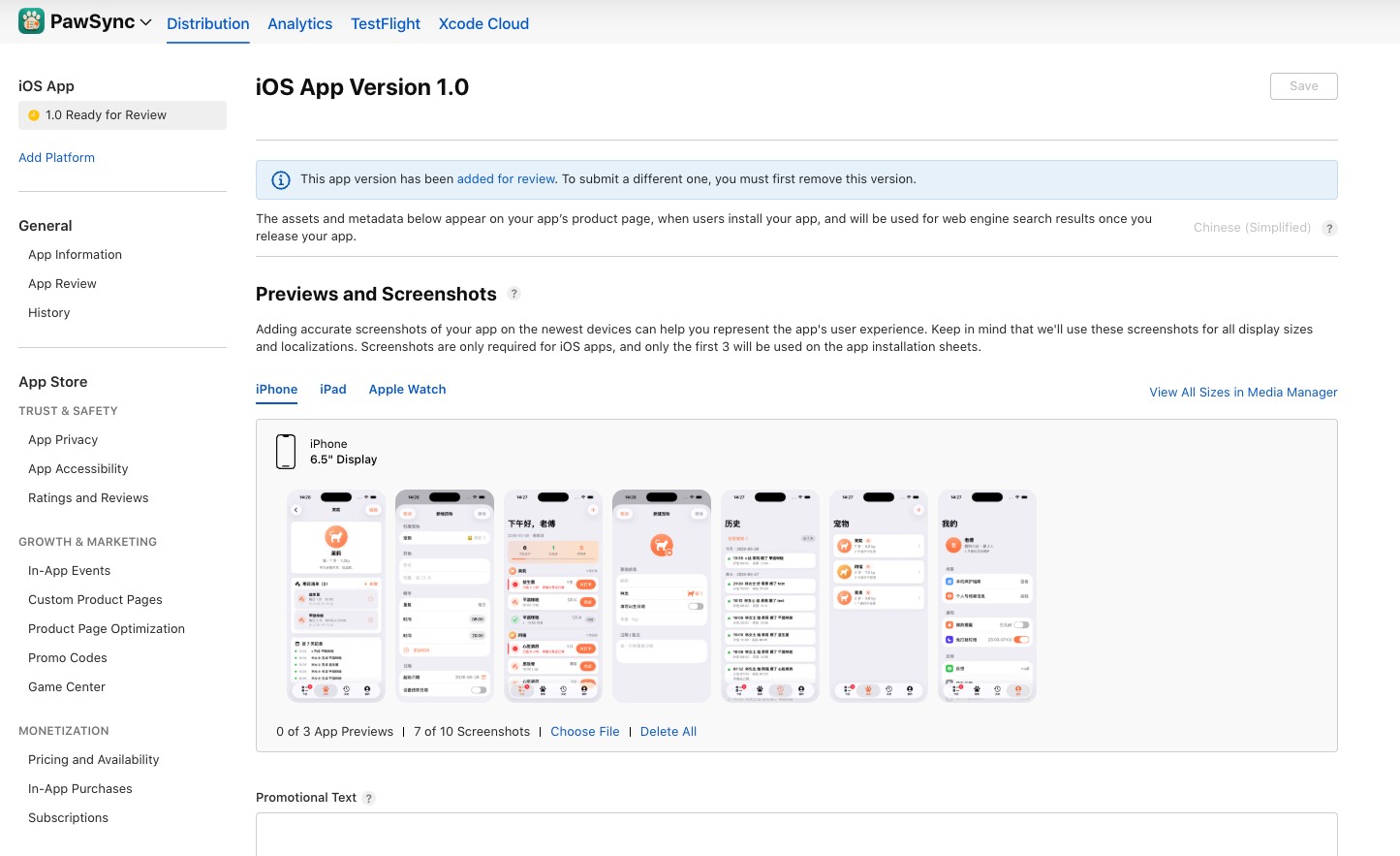The image size is (1400, 856).
Task: Click the '7 of 10 Screenshots' count
Action: 472,732
